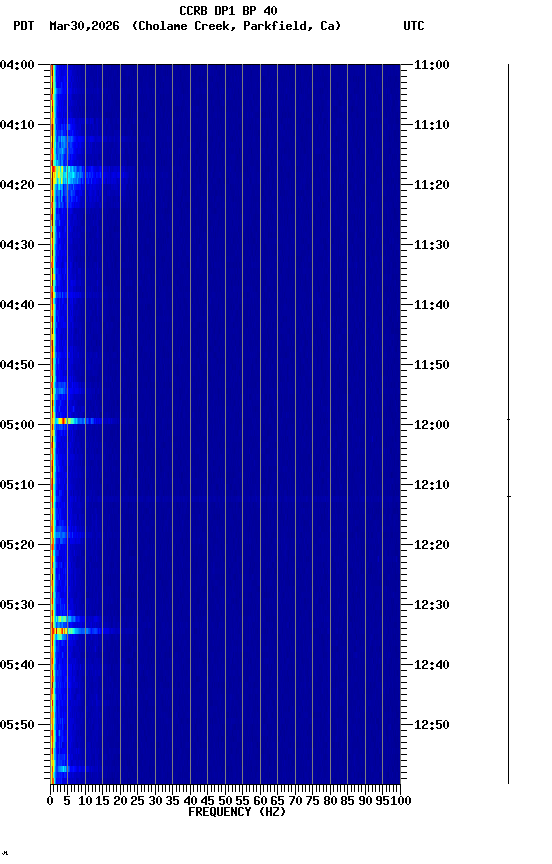The height and width of the screenshot is (864, 552).
Task: Click the UTC time label "11:10"
Action: tap(431, 125)
